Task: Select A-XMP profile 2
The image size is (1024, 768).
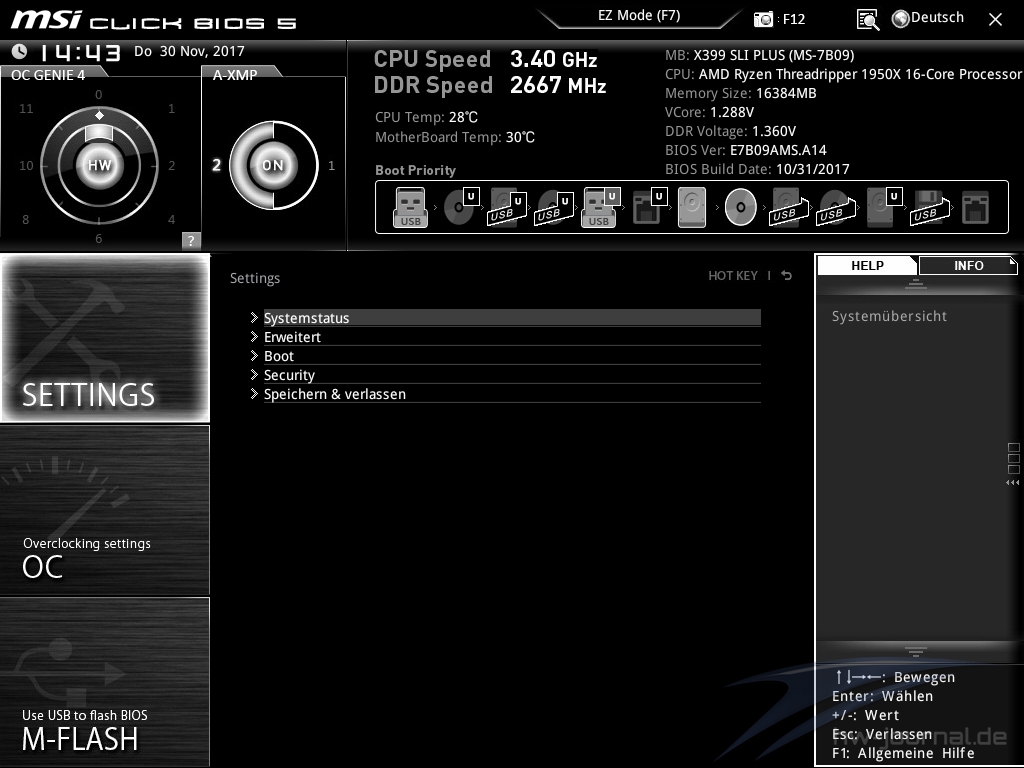Action: pos(216,165)
